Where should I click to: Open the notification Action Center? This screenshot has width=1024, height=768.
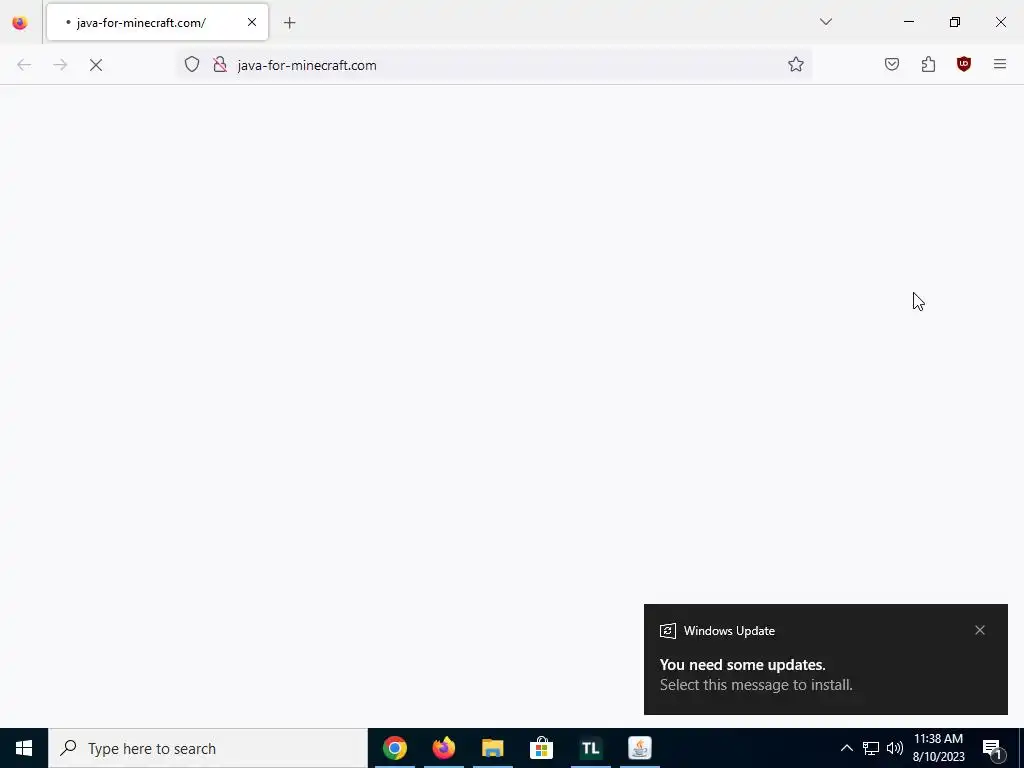993,748
